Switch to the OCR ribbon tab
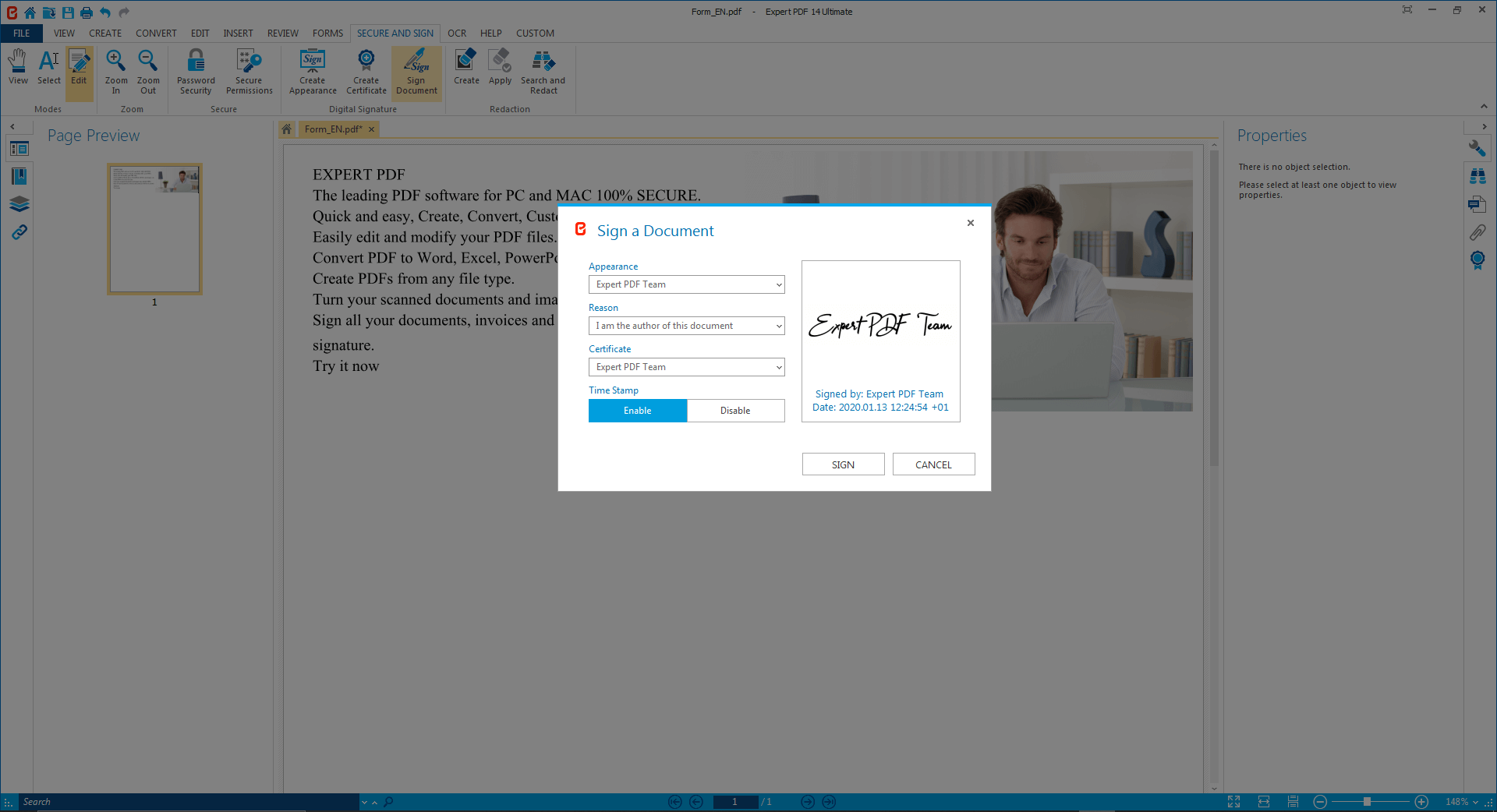This screenshot has width=1497, height=812. tap(457, 34)
